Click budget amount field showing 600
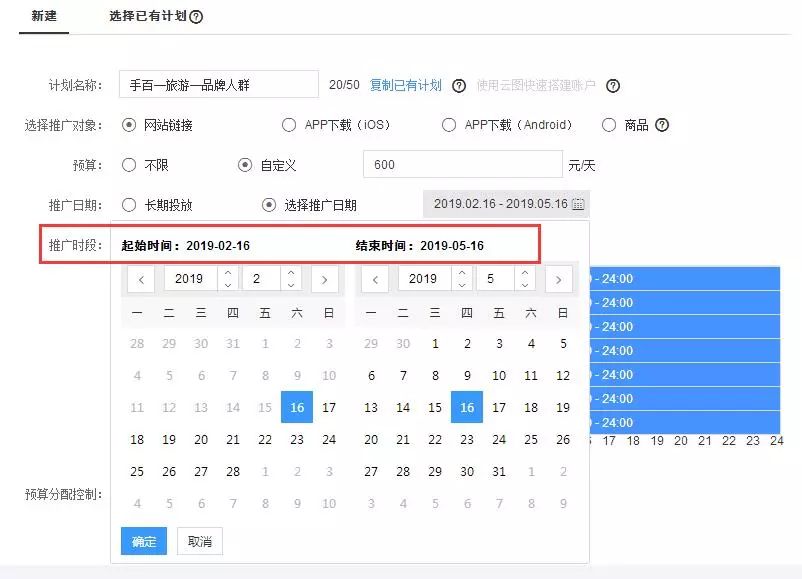 [x=463, y=164]
